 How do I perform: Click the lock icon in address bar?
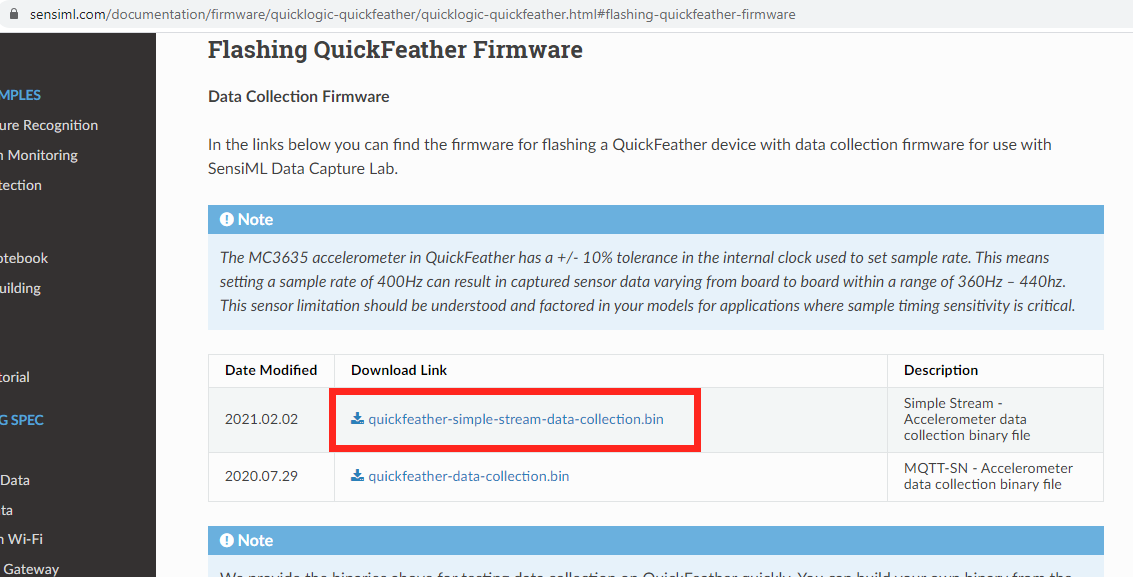point(13,14)
